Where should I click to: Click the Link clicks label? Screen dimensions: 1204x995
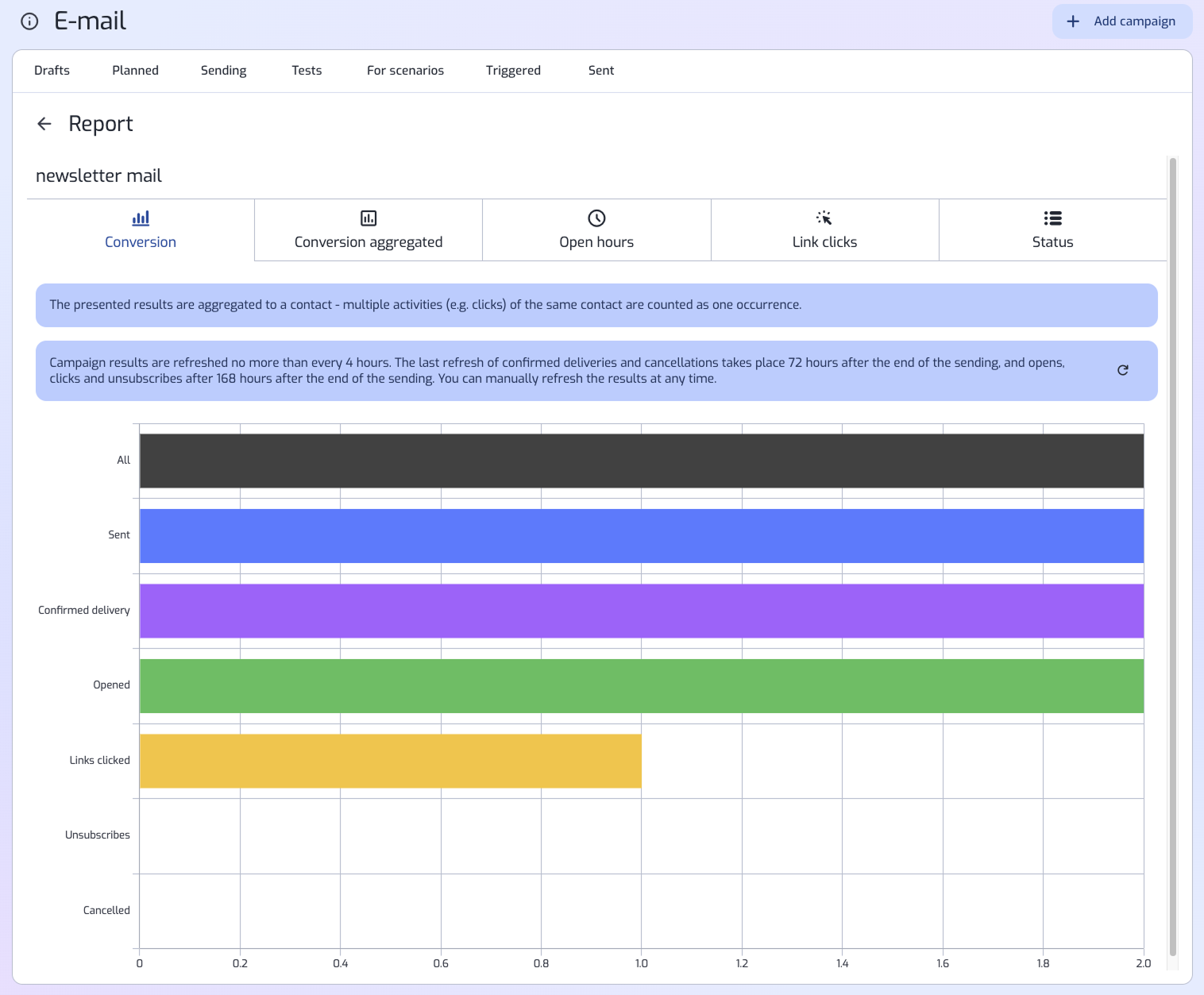[824, 242]
